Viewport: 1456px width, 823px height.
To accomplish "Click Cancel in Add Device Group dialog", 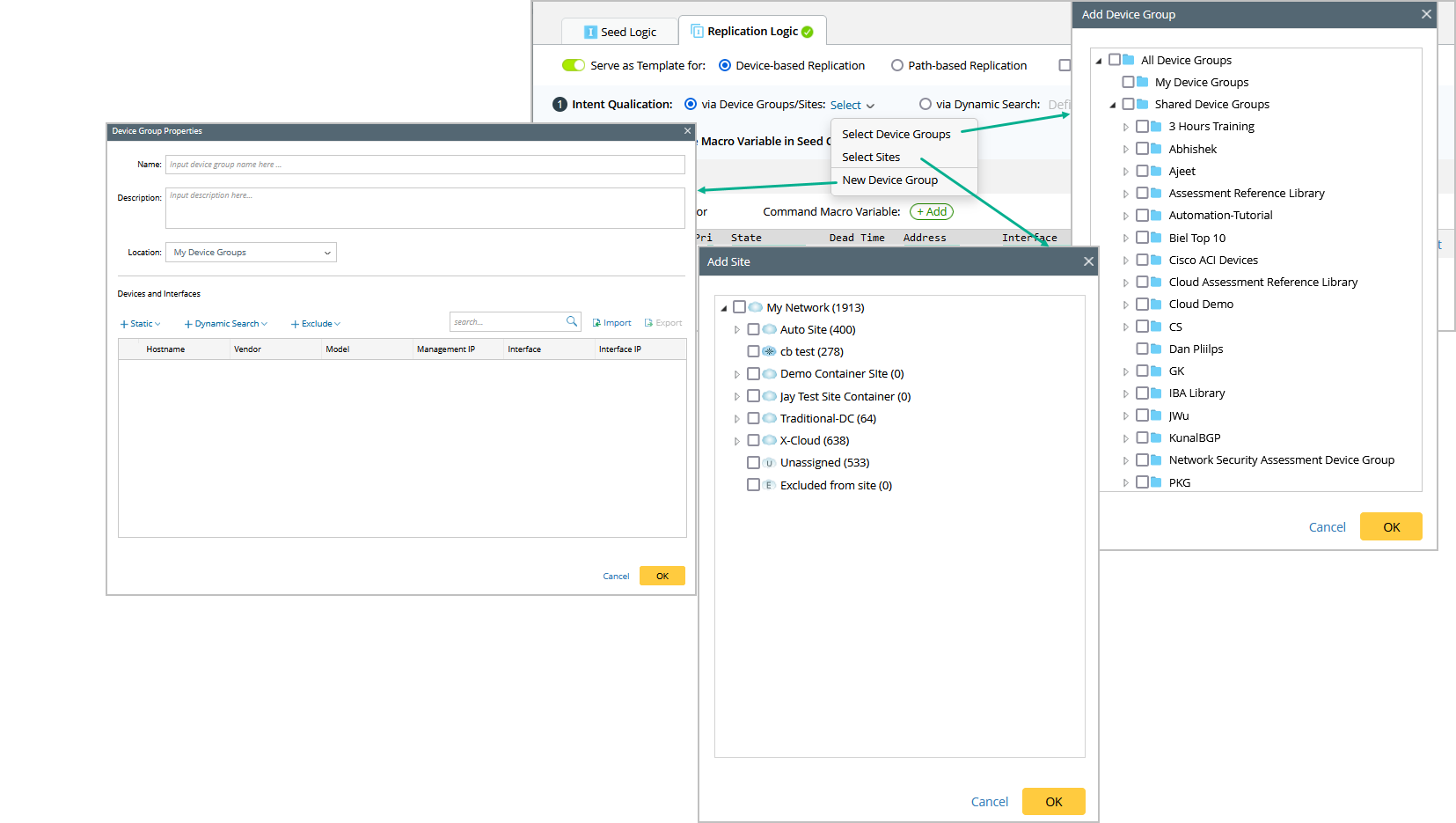I will pos(1328,527).
